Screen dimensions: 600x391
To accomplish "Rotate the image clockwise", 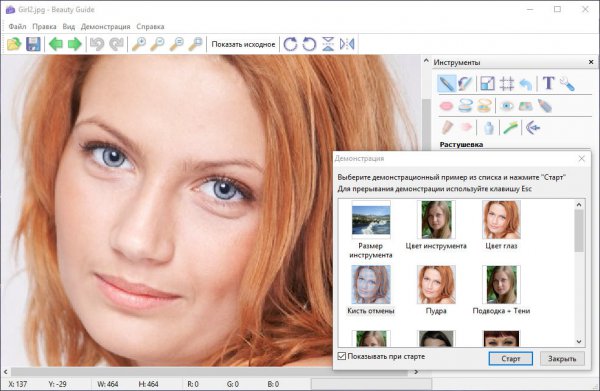I will pyautogui.click(x=290, y=44).
